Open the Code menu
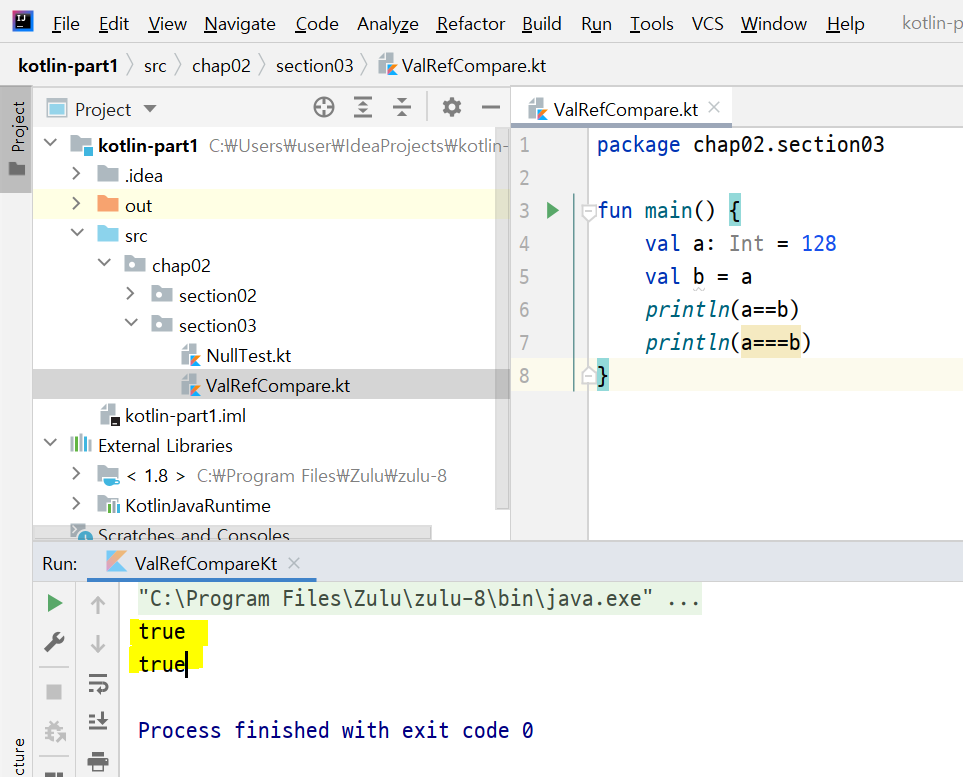 316,24
